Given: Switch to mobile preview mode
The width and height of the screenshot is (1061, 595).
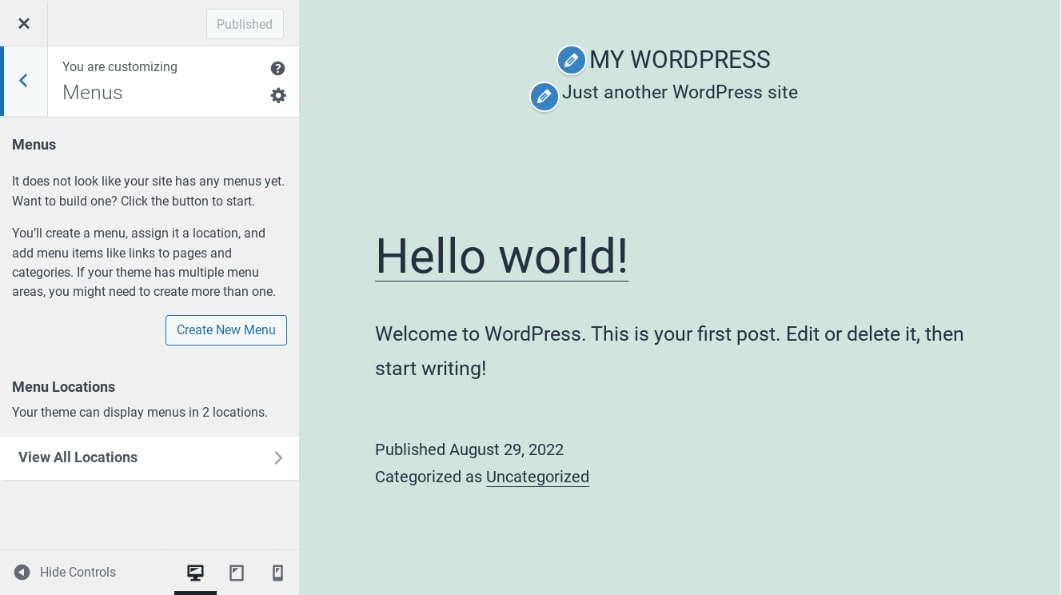Looking at the screenshot, I should 278,573.
